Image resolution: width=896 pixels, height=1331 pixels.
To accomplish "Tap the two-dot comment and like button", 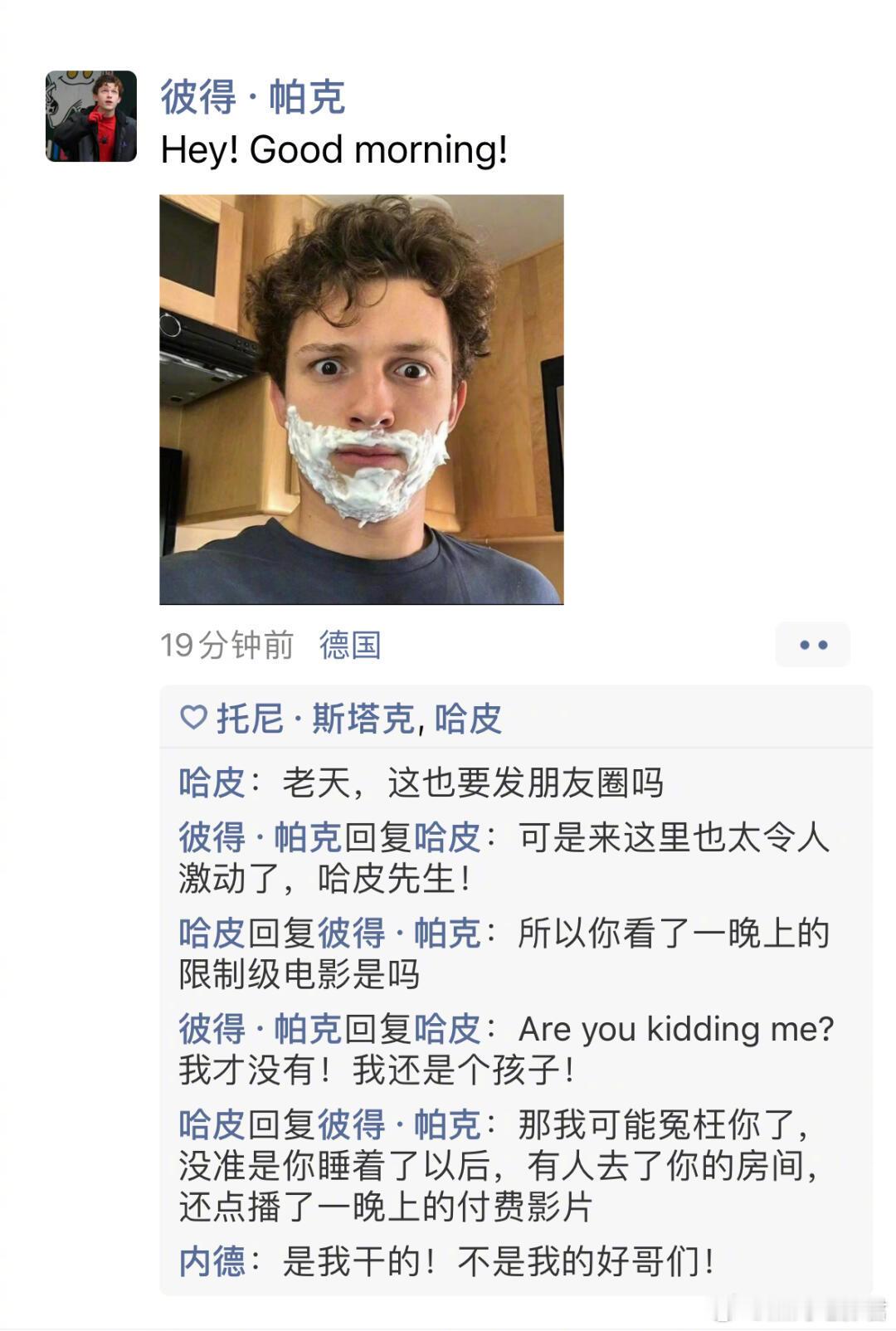I will (813, 645).
